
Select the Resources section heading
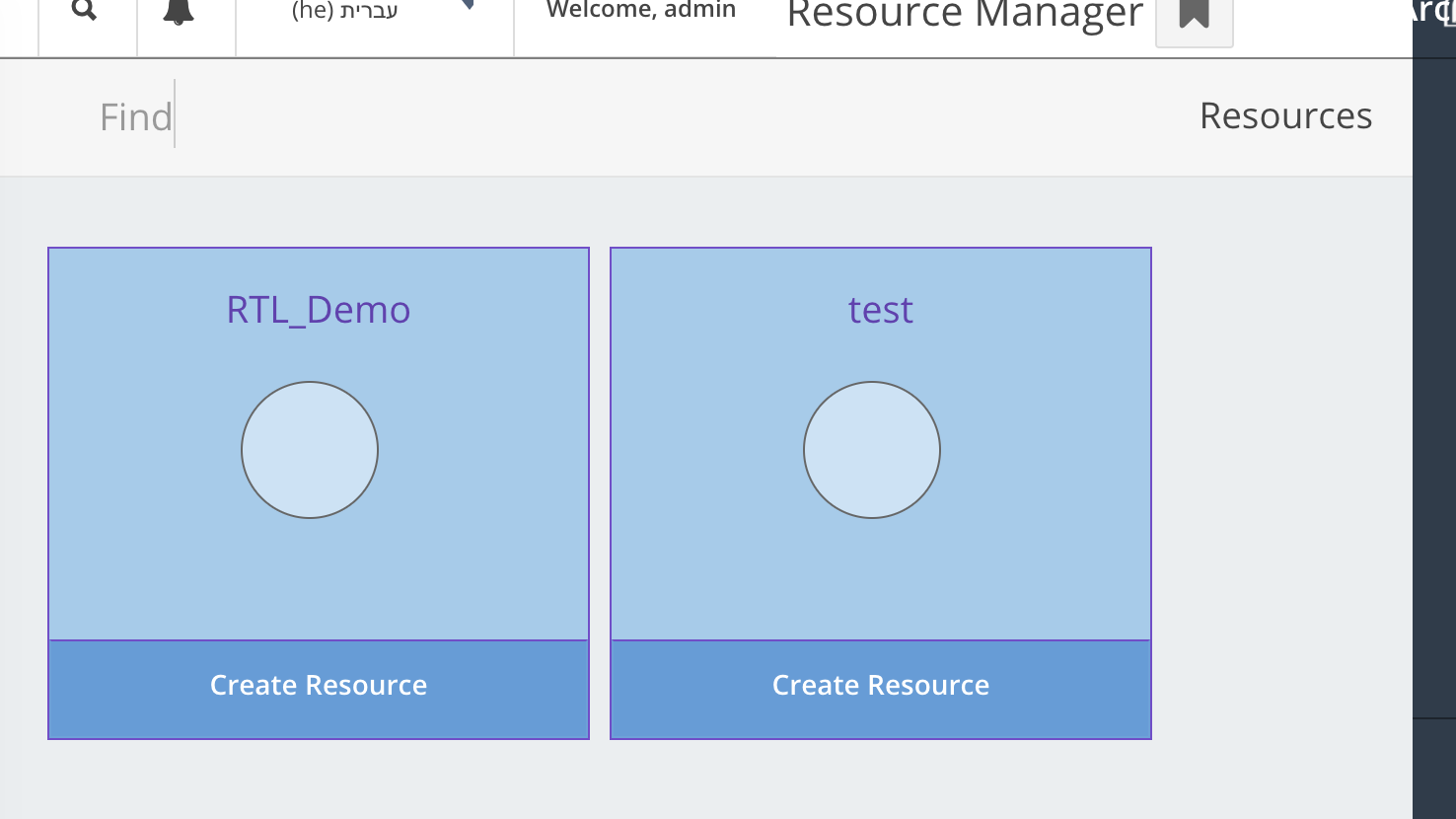tap(1285, 115)
